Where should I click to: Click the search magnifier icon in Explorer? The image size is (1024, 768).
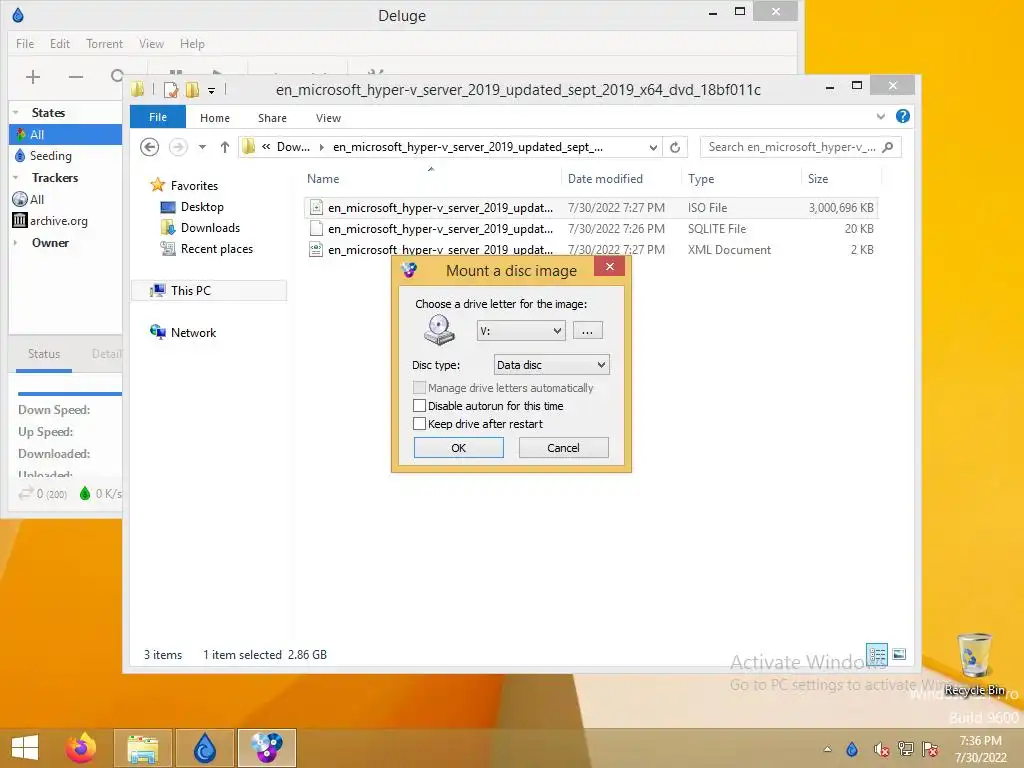pos(888,147)
